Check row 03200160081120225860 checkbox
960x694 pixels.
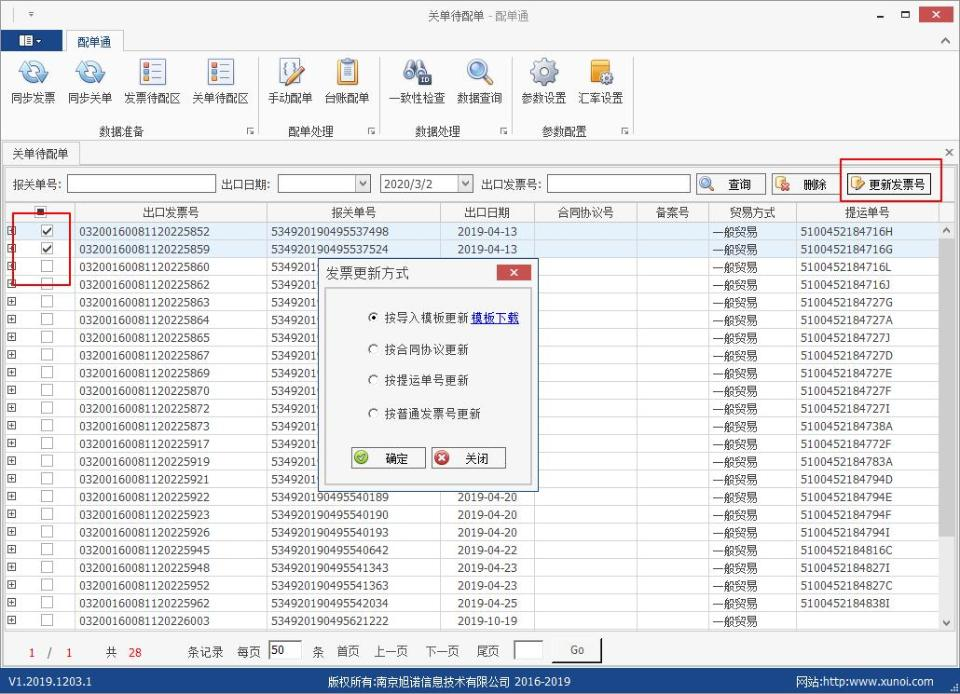[47, 266]
